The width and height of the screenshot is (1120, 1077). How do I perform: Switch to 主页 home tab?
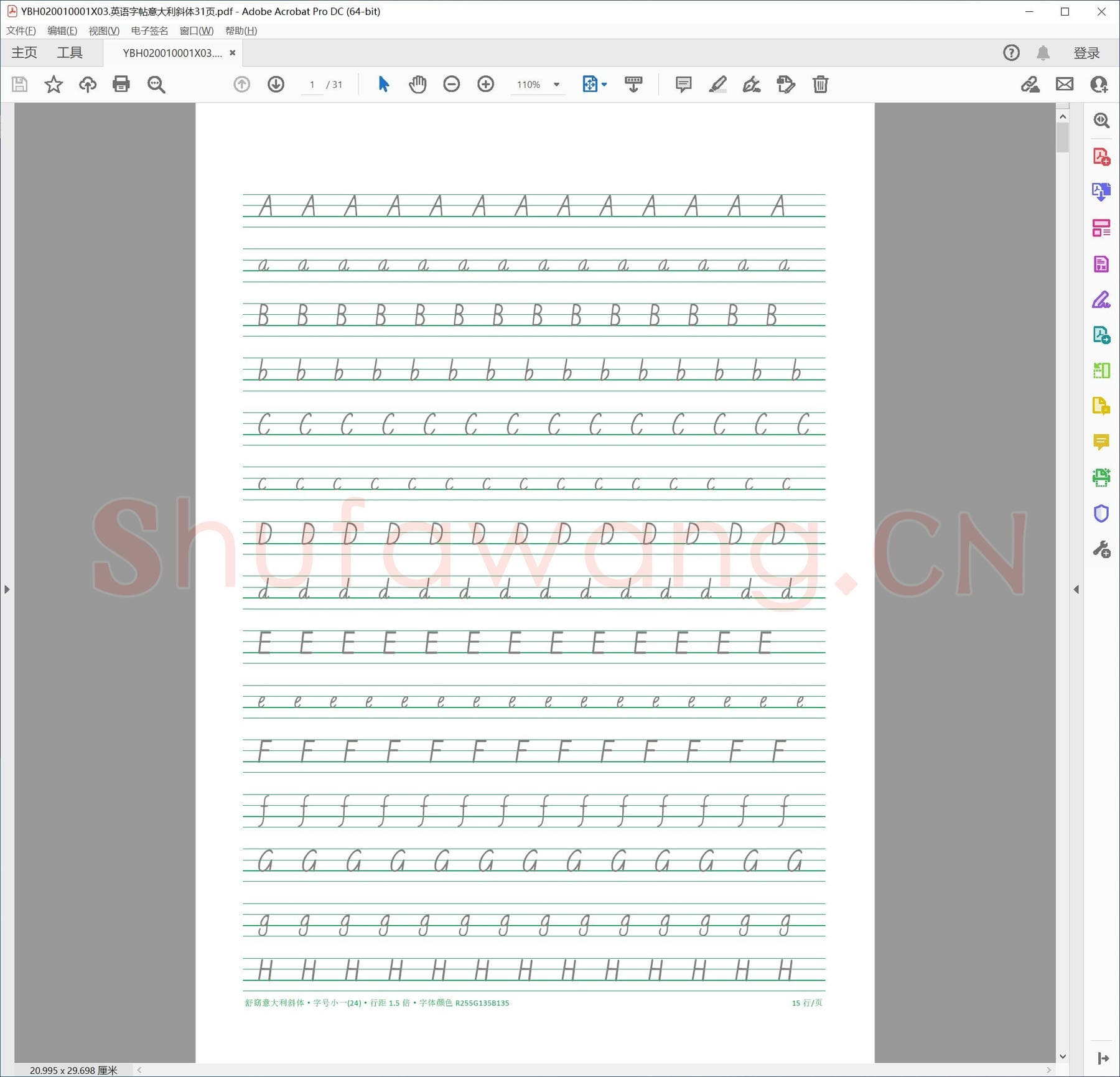[24, 53]
